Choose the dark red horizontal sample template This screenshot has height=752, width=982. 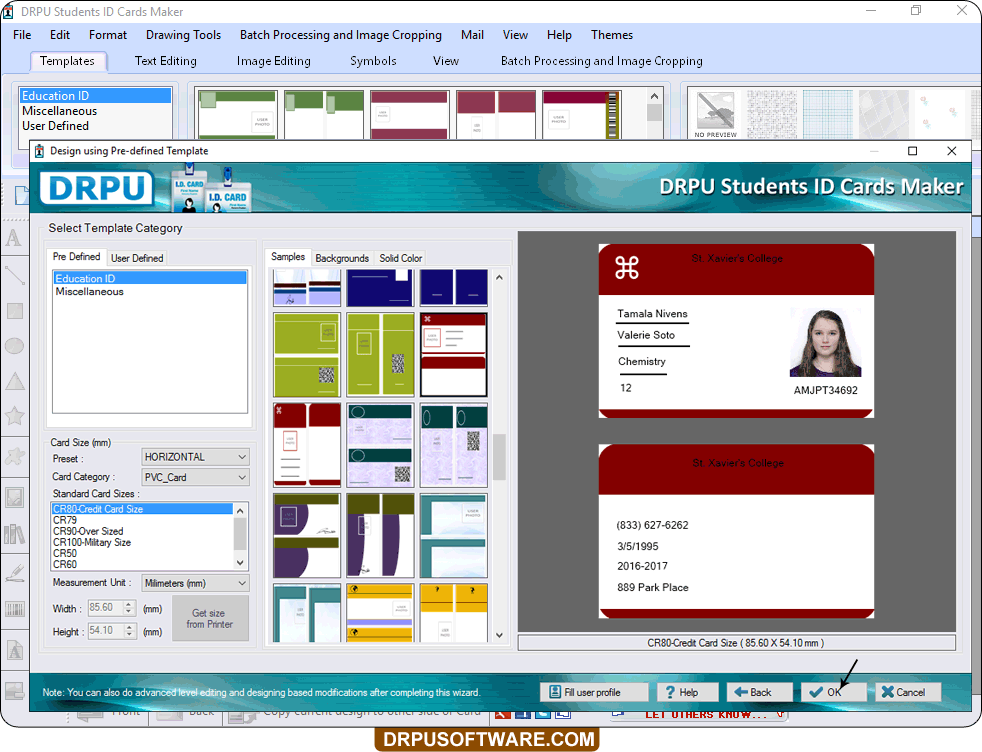click(x=454, y=355)
